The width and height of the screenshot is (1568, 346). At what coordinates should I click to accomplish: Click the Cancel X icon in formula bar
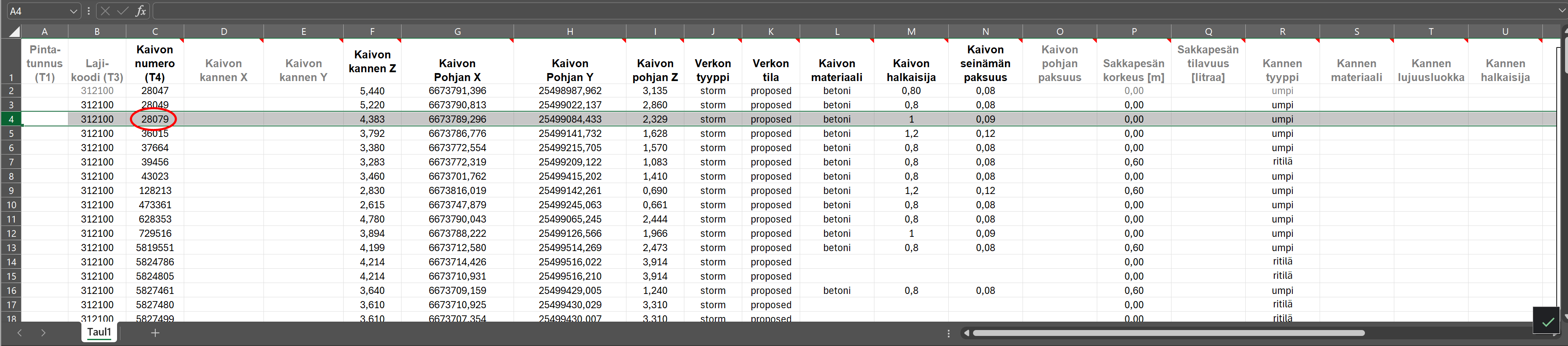[105, 11]
